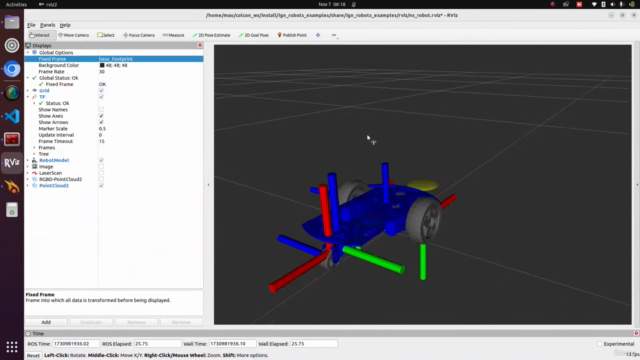Open Files from the Ubuntu dock
Image resolution: width=640 pixels, height=360 pixels.
pos(12,22)
